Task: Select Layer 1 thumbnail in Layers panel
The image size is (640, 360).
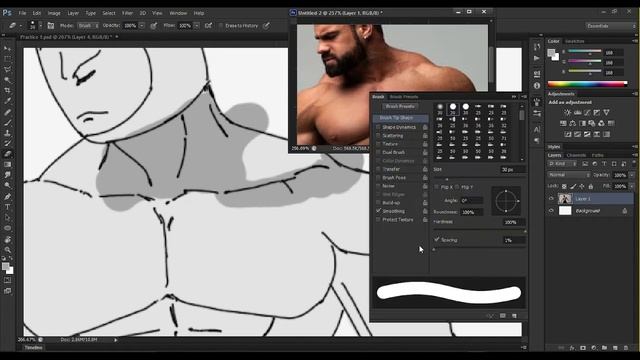Action: [565, 199]
